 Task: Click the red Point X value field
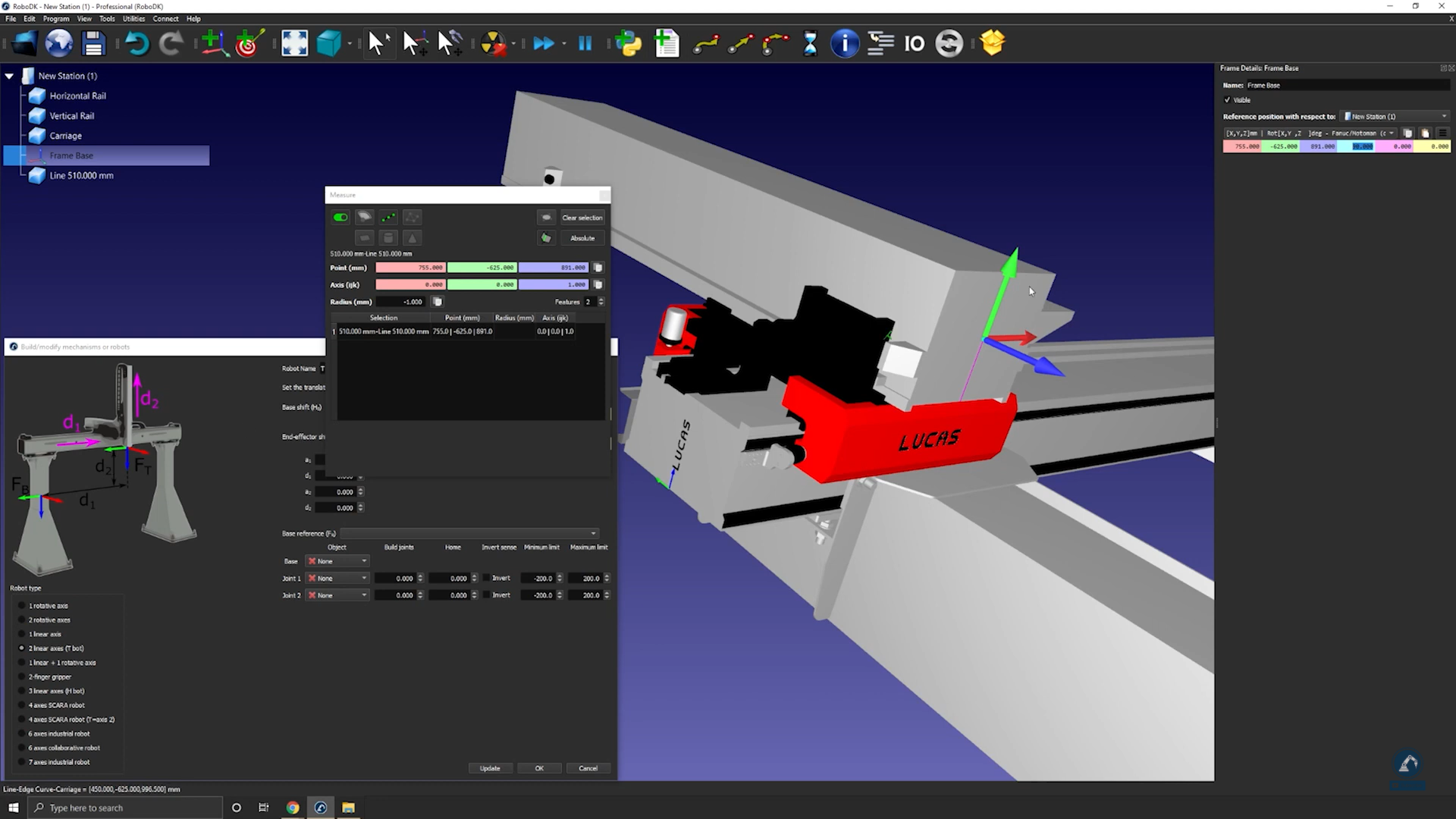(x=410, y=268)
